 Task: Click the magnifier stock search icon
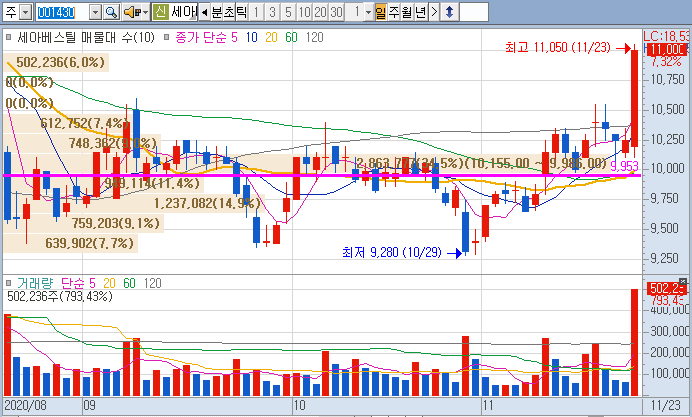(x=112, y=12)
